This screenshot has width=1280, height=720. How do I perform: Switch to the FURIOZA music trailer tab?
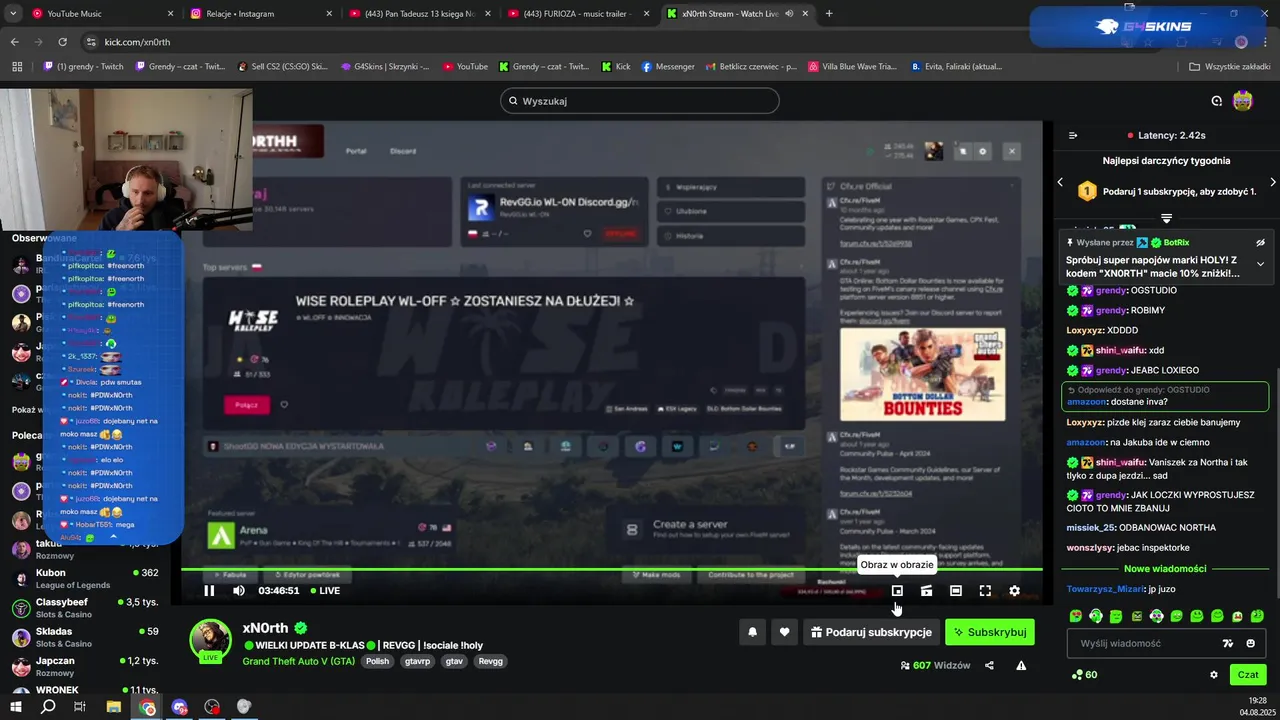tap(578, 14)
